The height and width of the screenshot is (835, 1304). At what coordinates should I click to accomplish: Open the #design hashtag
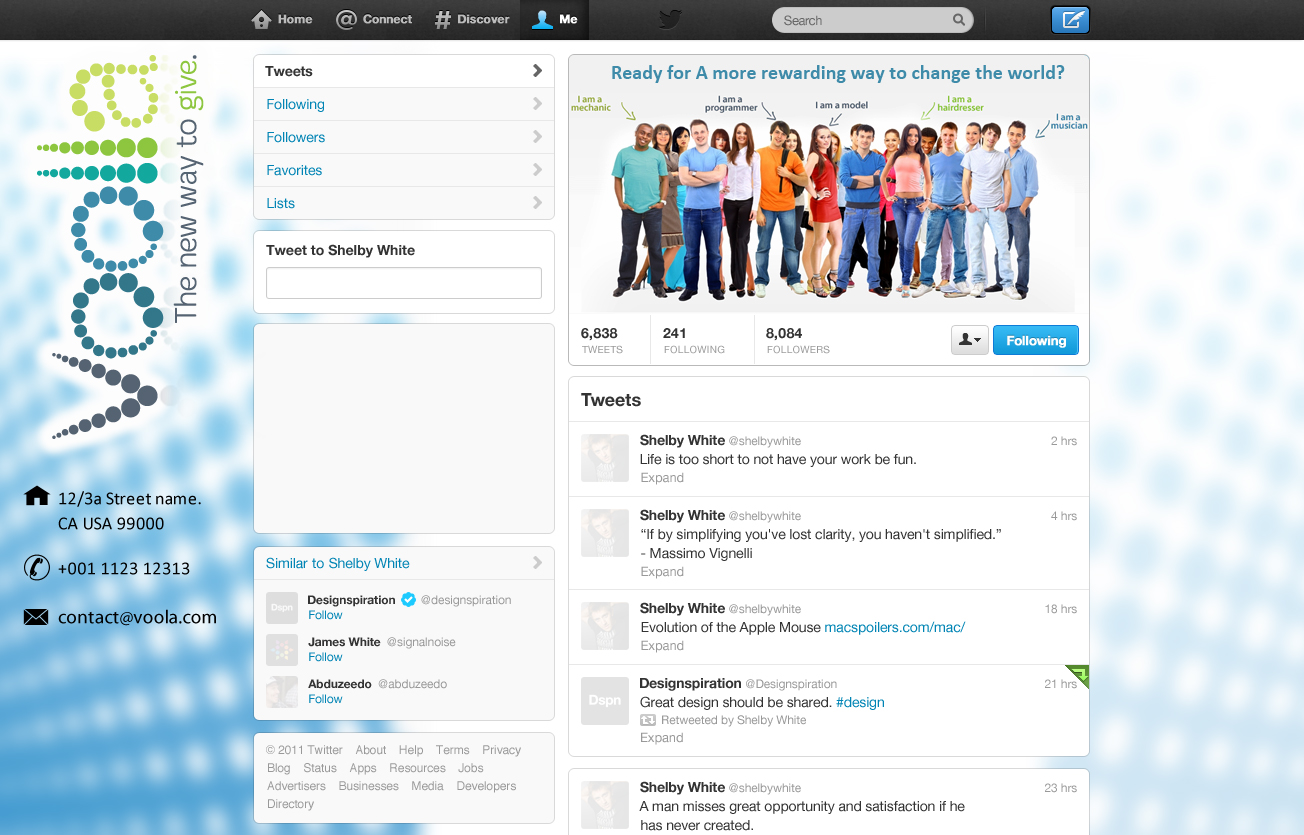pos(860,702)
